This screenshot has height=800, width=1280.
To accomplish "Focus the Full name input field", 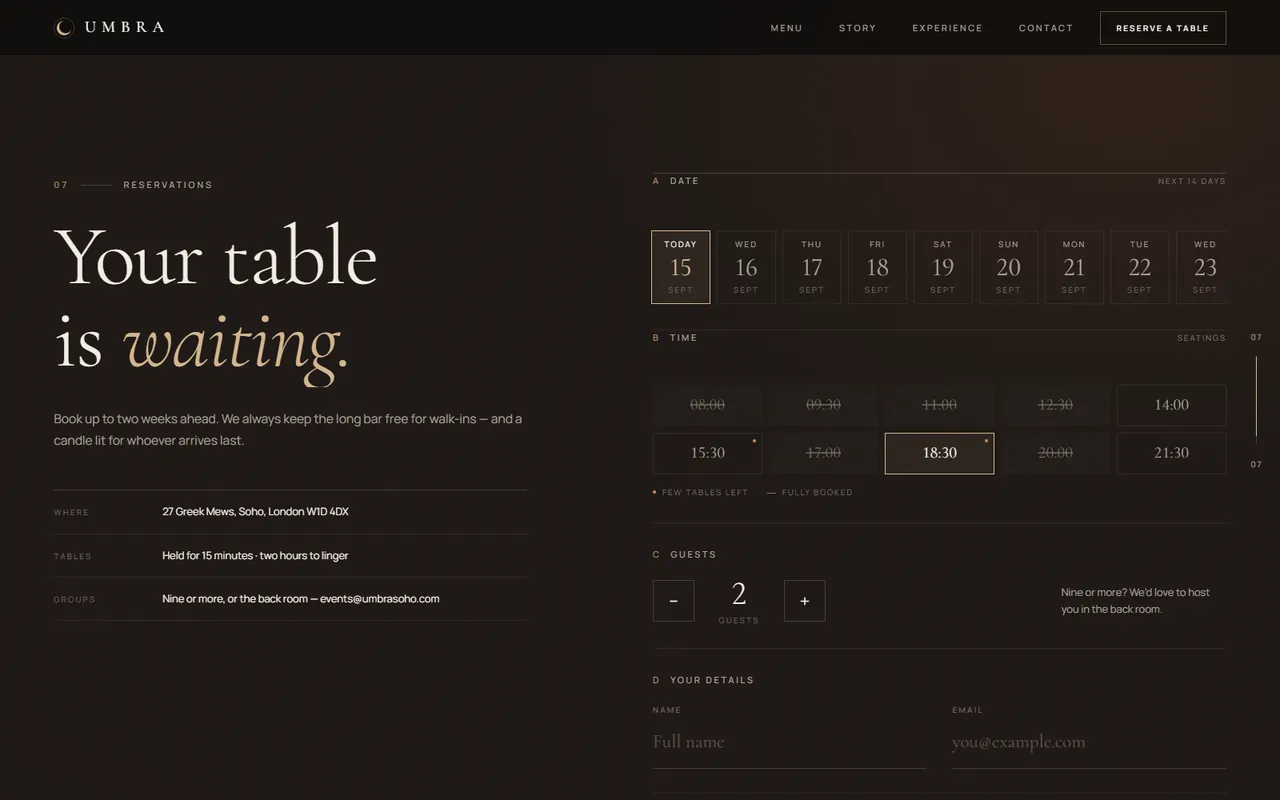I will pyautogui.click(x=789, y=743).
